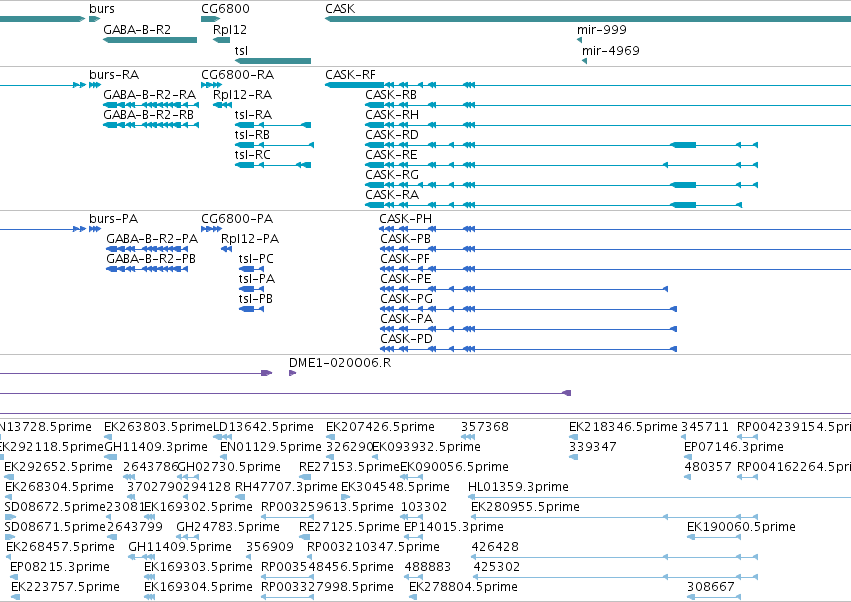
Task: Select the CASK-RA transcript label
Action: (x=392, y=194)
